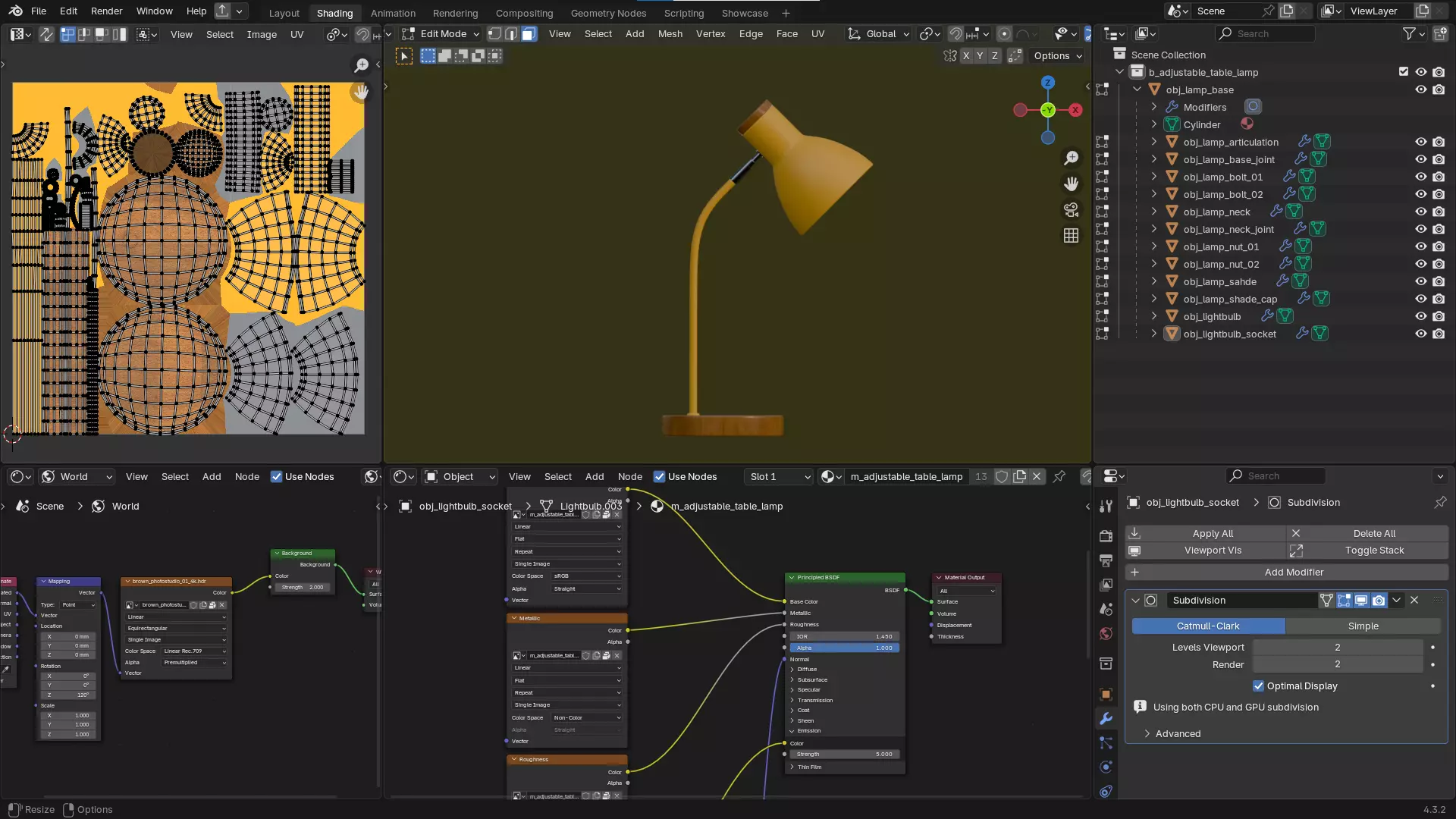The width and height of the screenshot is (1456, 819).
Task: Hide obj_lamp_neck in viewport
Action: [1420, 212]
